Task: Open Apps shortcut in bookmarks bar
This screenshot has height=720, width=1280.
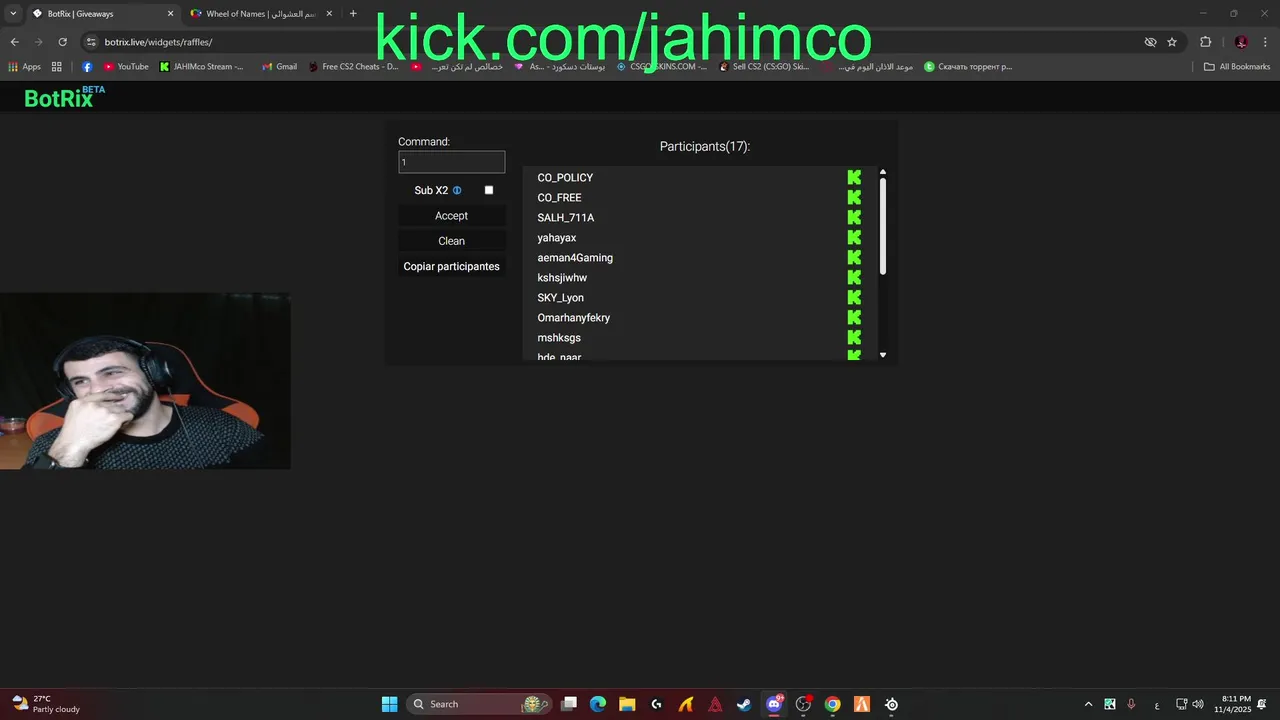Action: click(x=24, y=67)
